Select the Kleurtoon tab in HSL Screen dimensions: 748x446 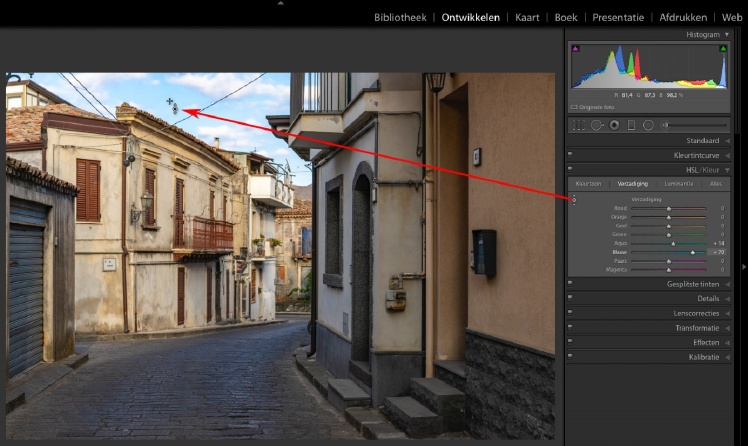click(x=588, y=184)
